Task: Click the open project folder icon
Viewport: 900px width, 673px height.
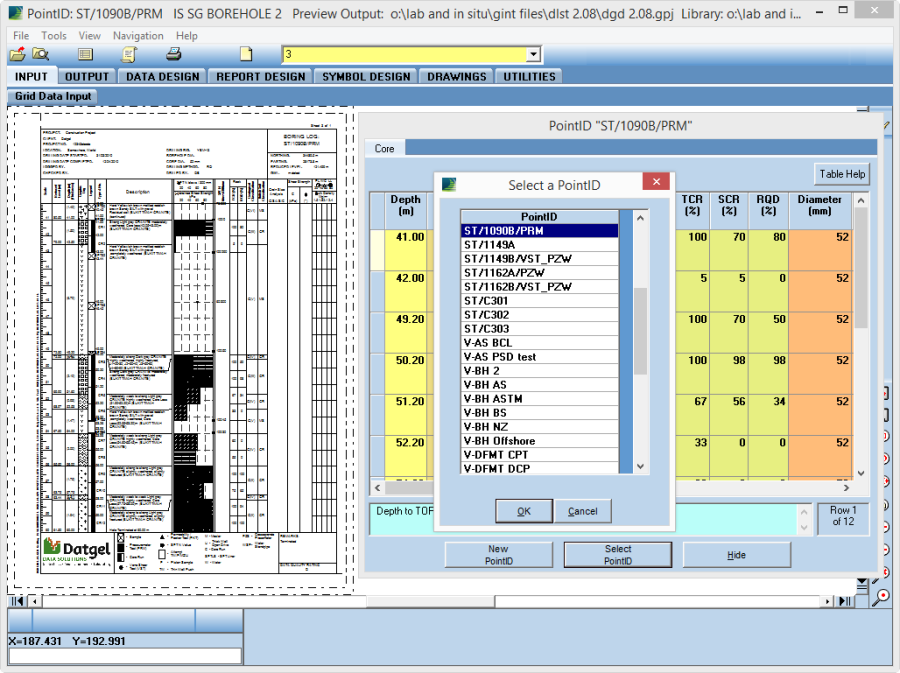Action: click(17, 54)
